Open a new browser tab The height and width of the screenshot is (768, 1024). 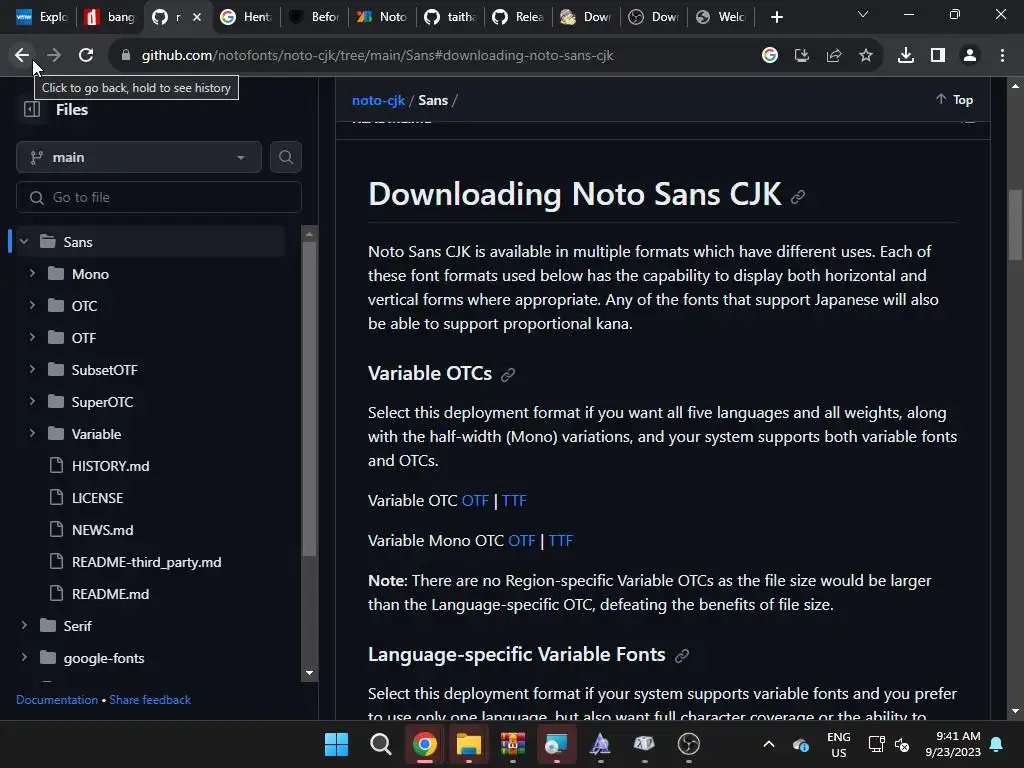pyautogui.click(x=776, y=17)
